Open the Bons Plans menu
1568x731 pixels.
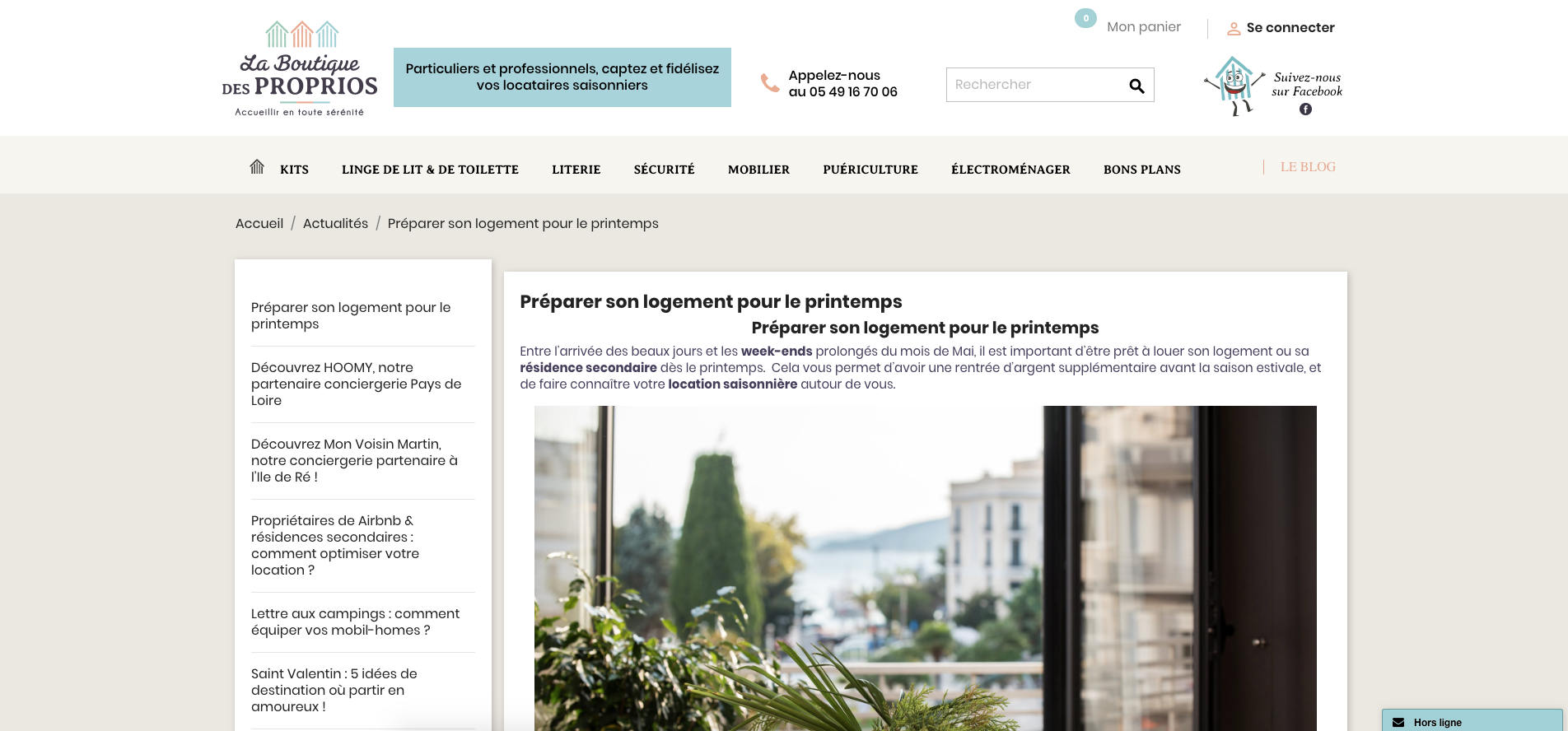tap(1141, 170)
